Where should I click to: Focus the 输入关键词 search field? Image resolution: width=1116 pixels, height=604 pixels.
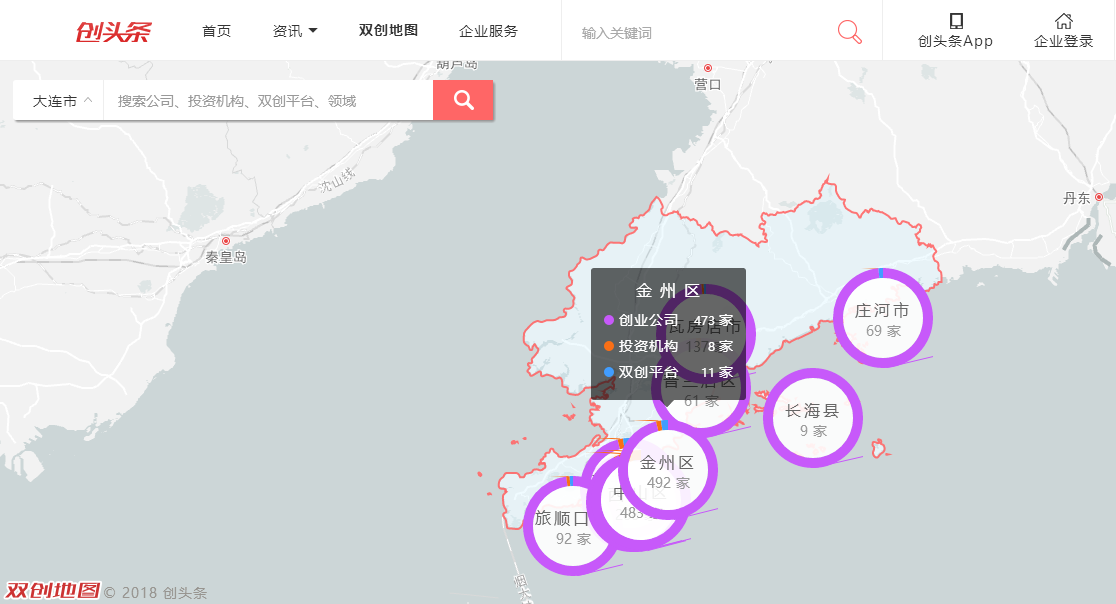[x=698, y=33]
